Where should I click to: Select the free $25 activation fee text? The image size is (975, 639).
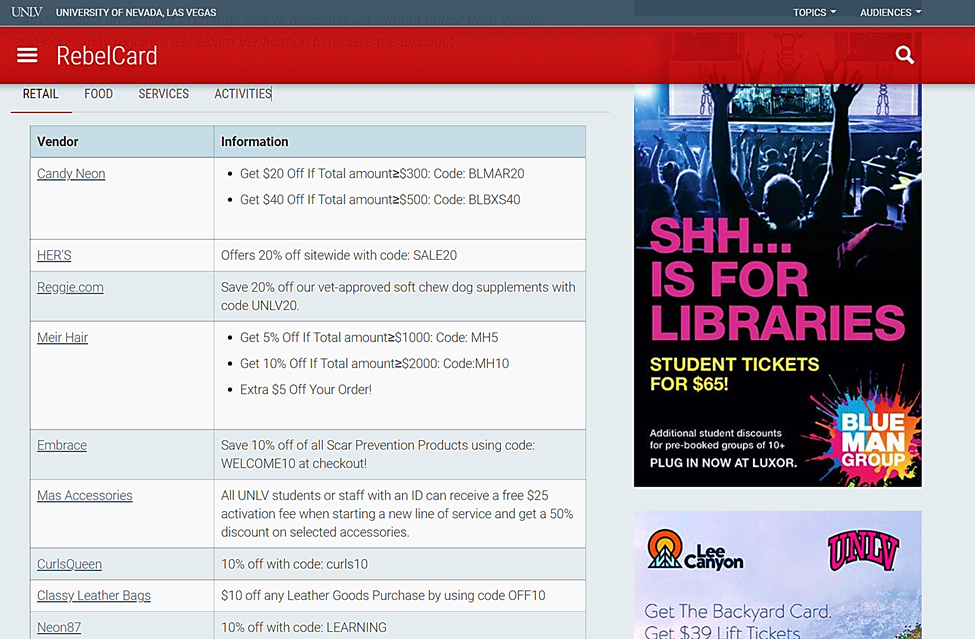[x=397, y=513]
